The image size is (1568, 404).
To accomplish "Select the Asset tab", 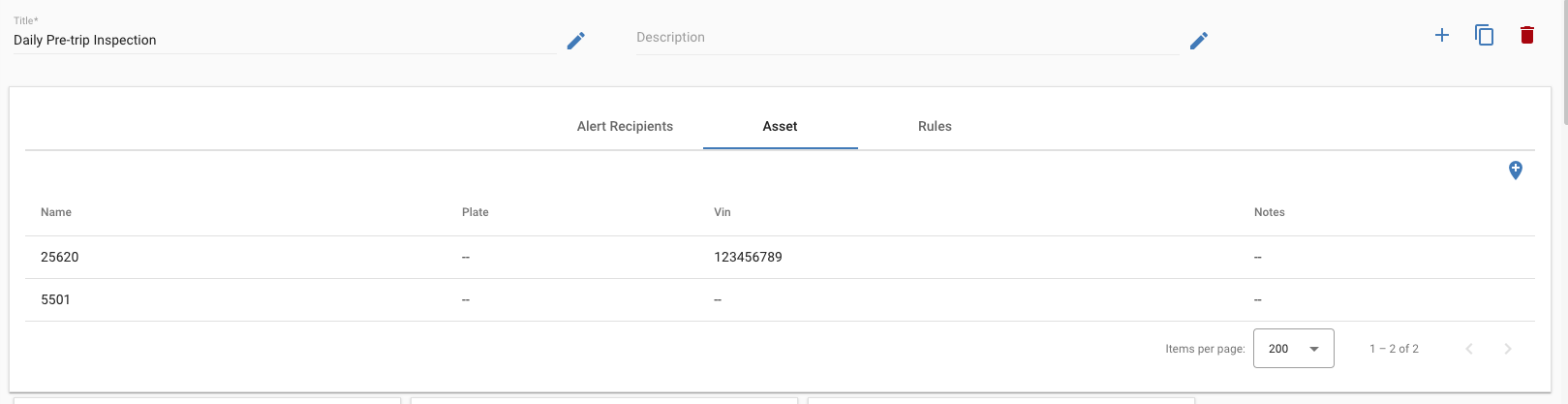I will [x=780, y=126].
